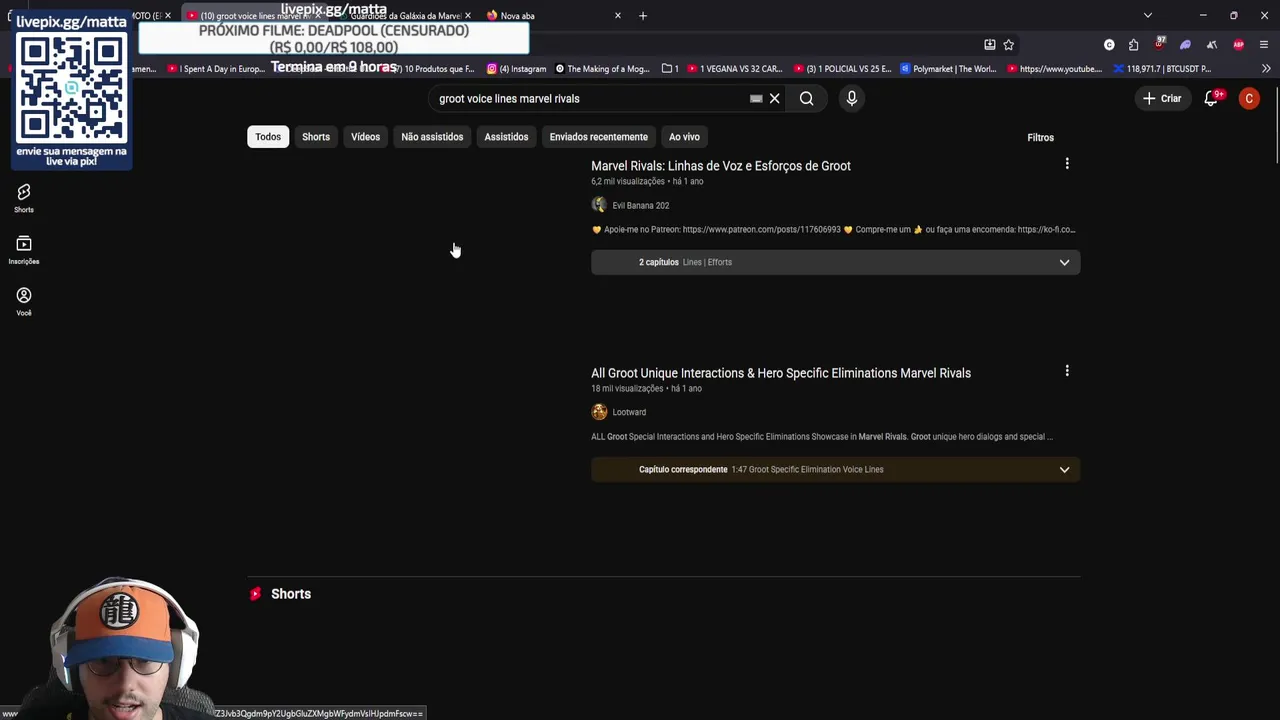Select the Enviados recentemente filter chip

click(598, 137)
